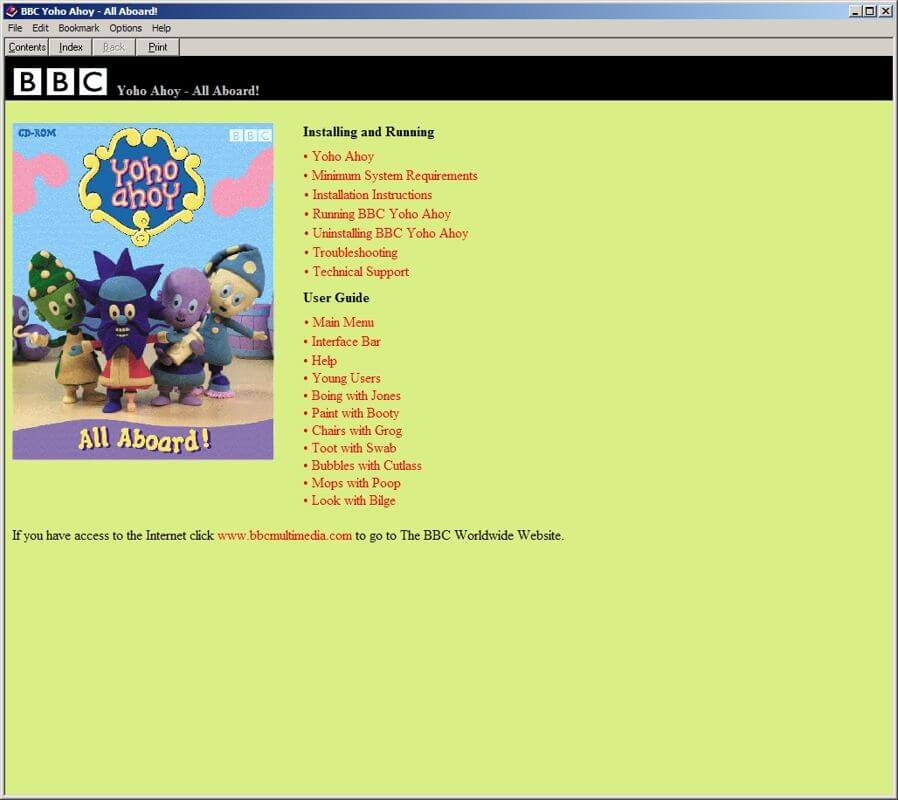Open the Technical Support link
The width and height of the screenshot is (898, 800).
pos(360,272)
